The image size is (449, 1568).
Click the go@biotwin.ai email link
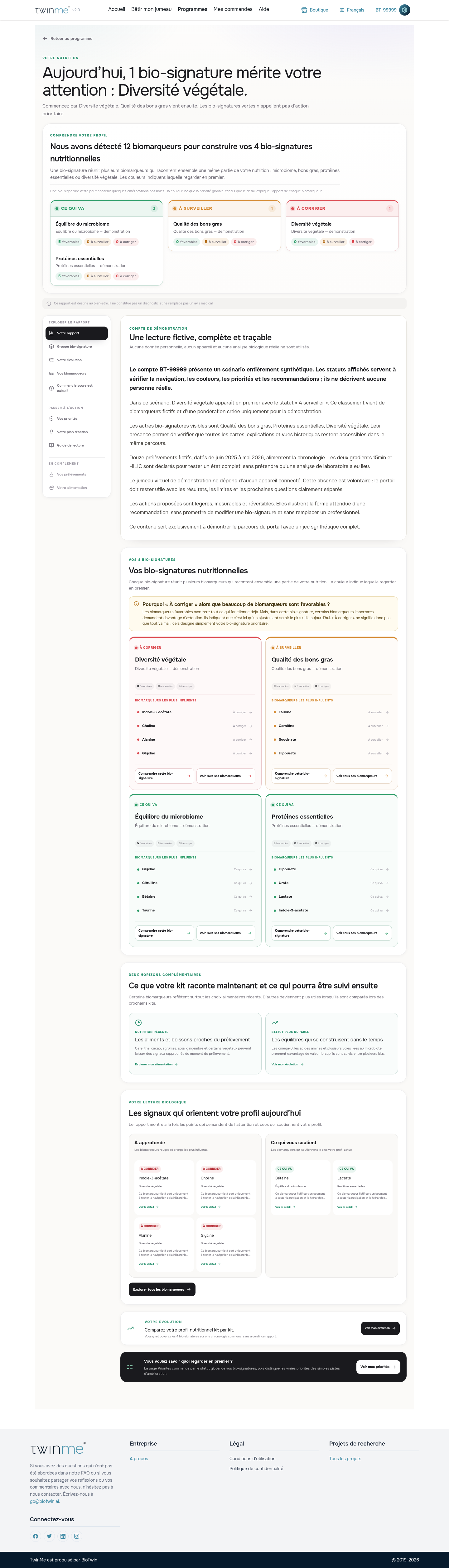pyautogui.click(x=45, y=1502)
